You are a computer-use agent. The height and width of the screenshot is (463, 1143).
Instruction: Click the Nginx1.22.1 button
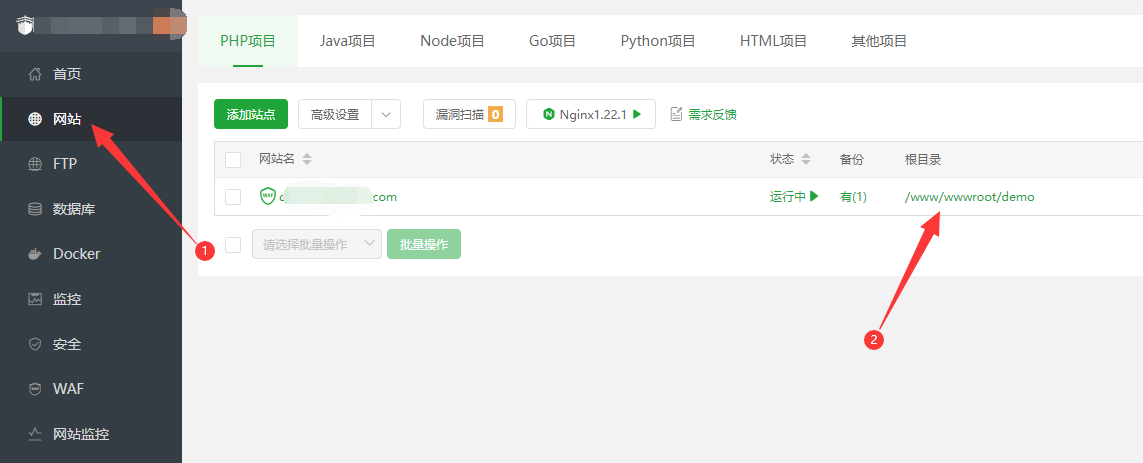[x=591, y=114]
